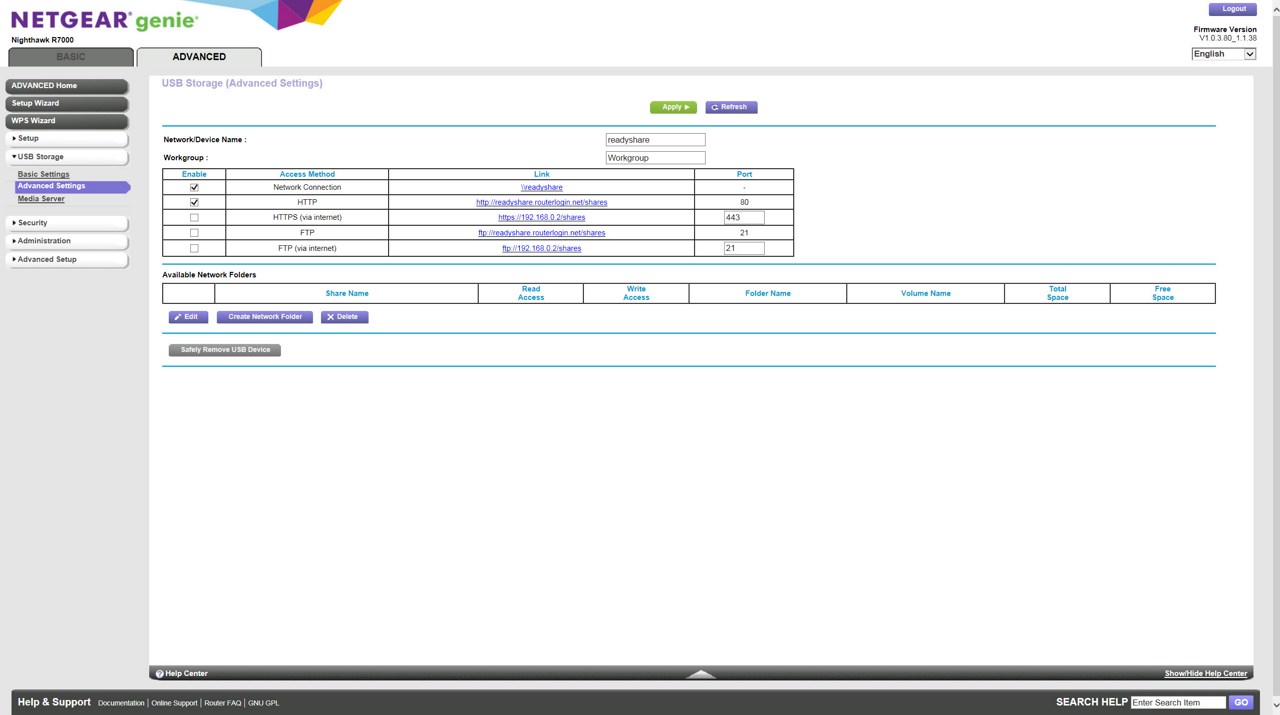Open the WPS Wizard sidebar item

[67, 121]
